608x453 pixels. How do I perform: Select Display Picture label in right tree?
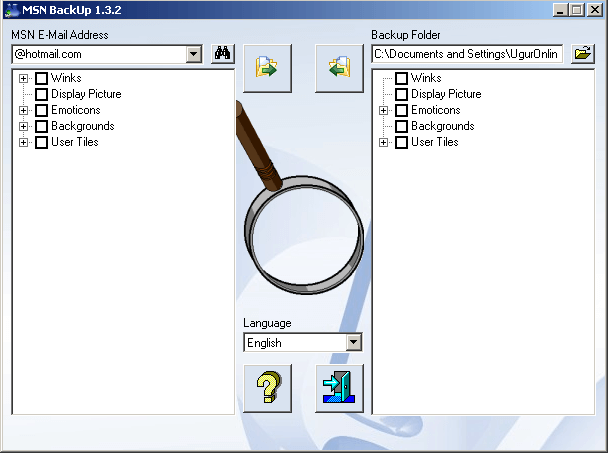[x=446, y=94]
